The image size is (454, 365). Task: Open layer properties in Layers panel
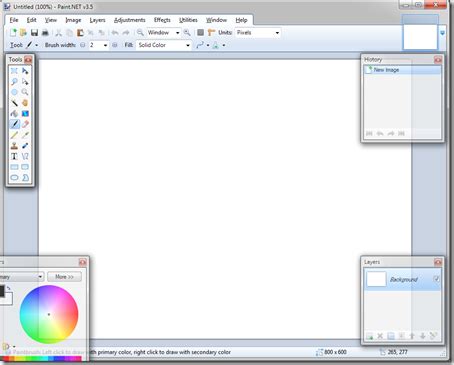(433, 336)
